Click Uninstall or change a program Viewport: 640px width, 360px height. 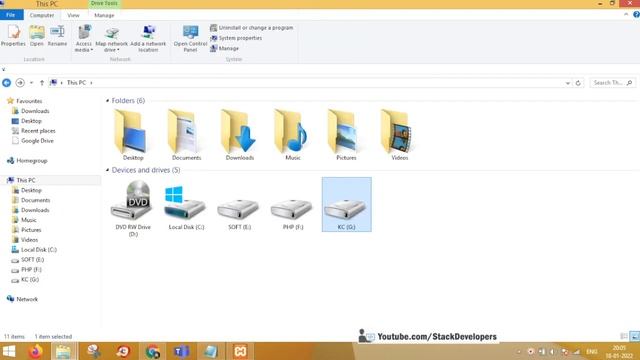(x=251, y=28)
